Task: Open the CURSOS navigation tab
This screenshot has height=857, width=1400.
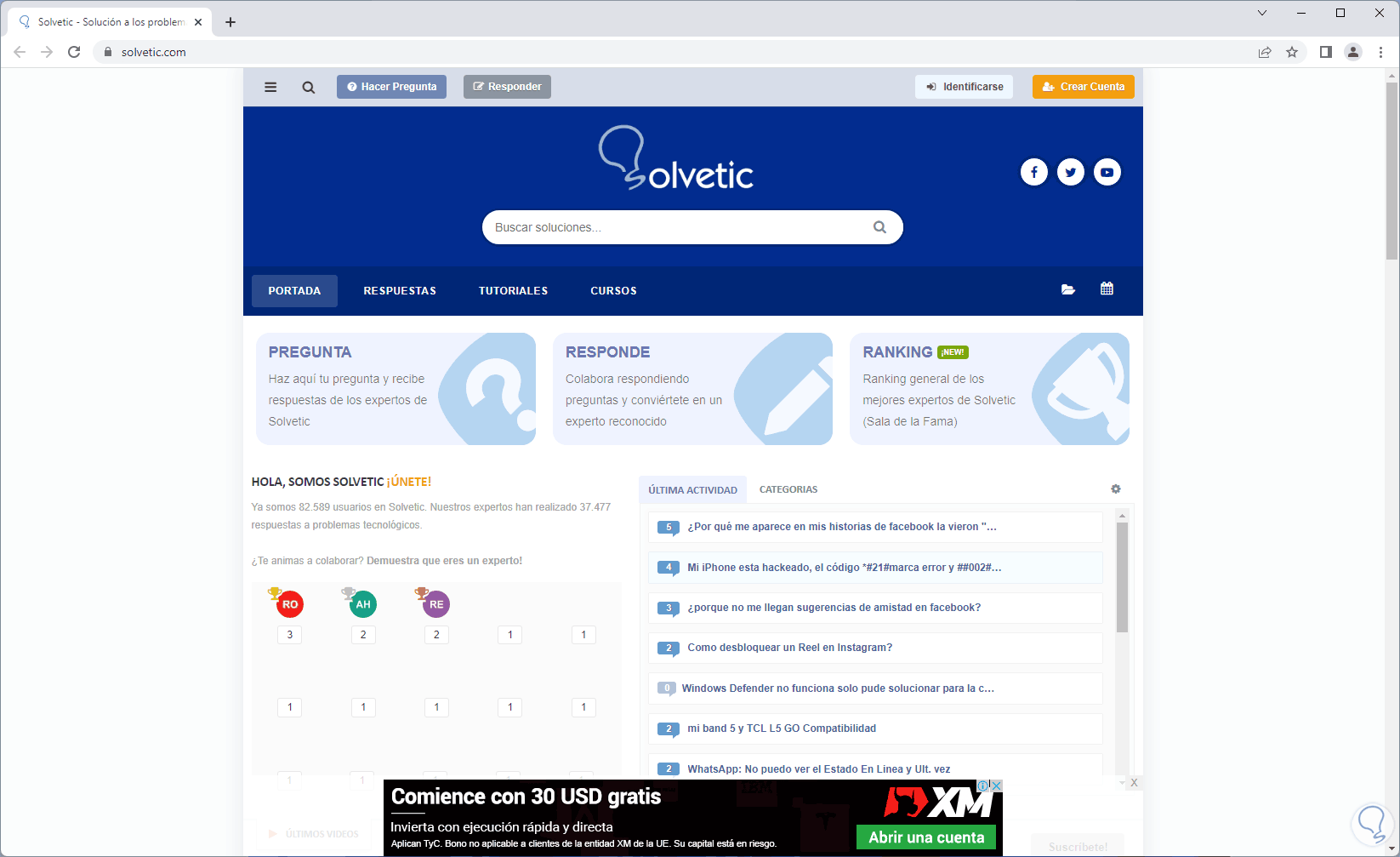Action: [x=613, y=291]
